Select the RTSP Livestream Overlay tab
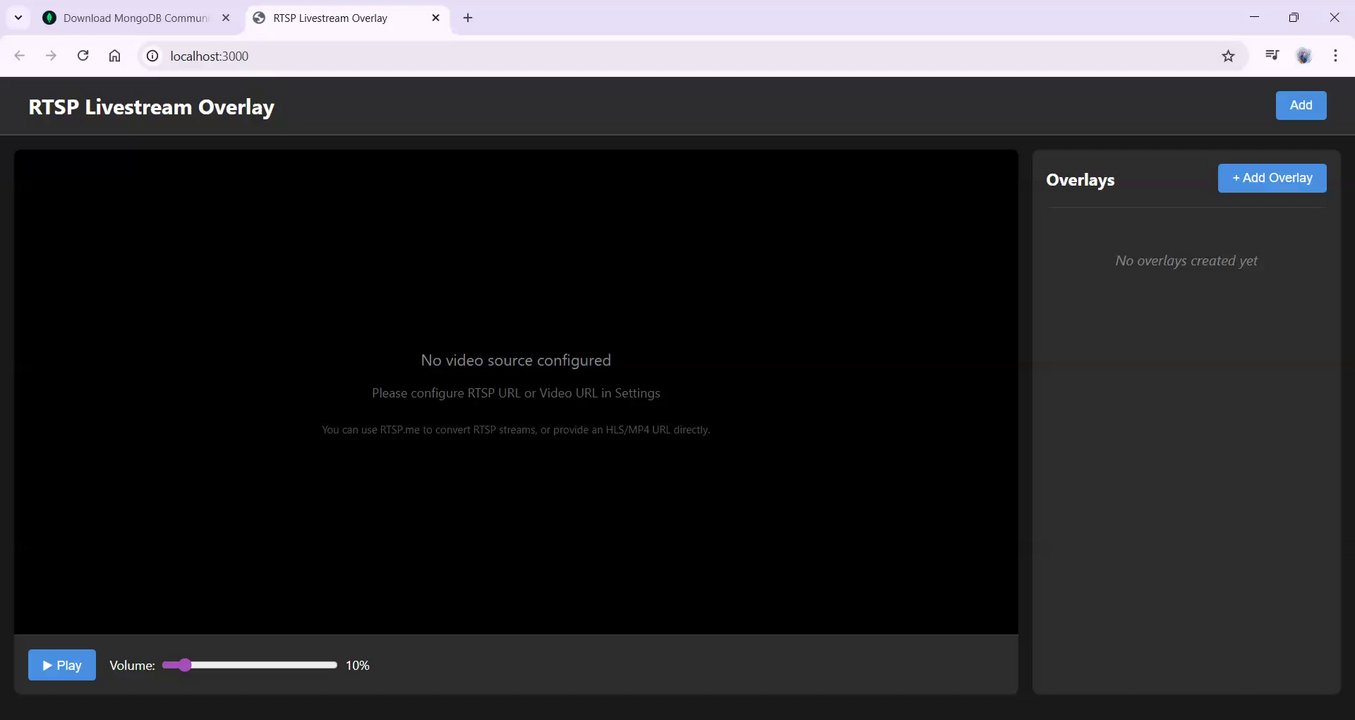Image resolution: width=1355 pixels, height=720 pixels. [x=346, y=18]
